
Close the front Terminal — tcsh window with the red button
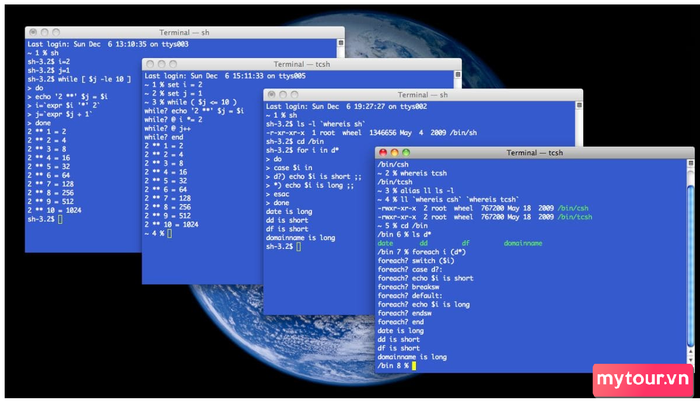[x=383, y=152]
